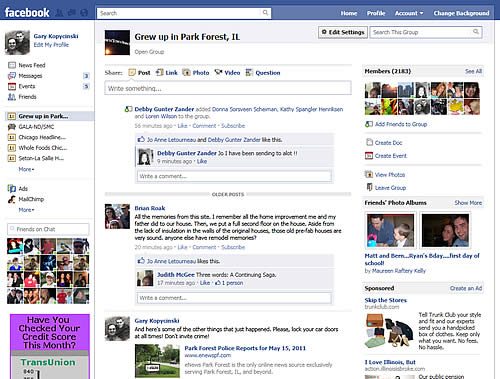This screenshot has height=379, width=500.
Task: Click the News Feed icon in sidebar
Action: pos(12,65)
